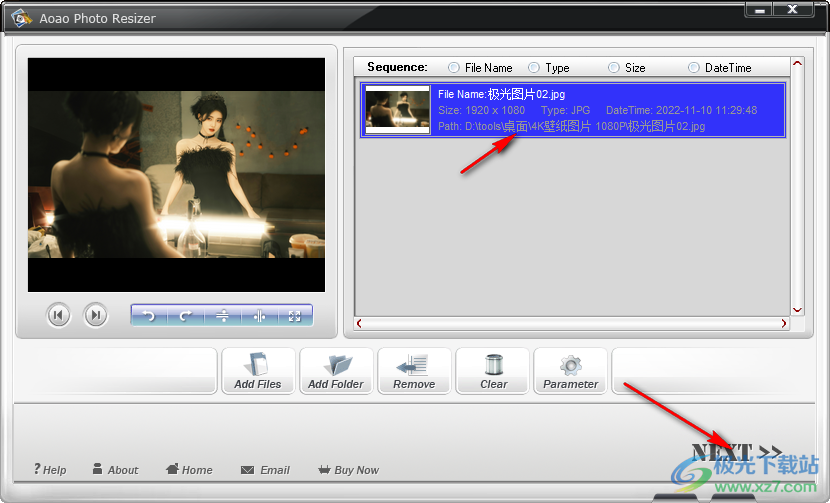Click the file Path text line
The height and width of the screenshot is (503, 830).
coord(571,127)
